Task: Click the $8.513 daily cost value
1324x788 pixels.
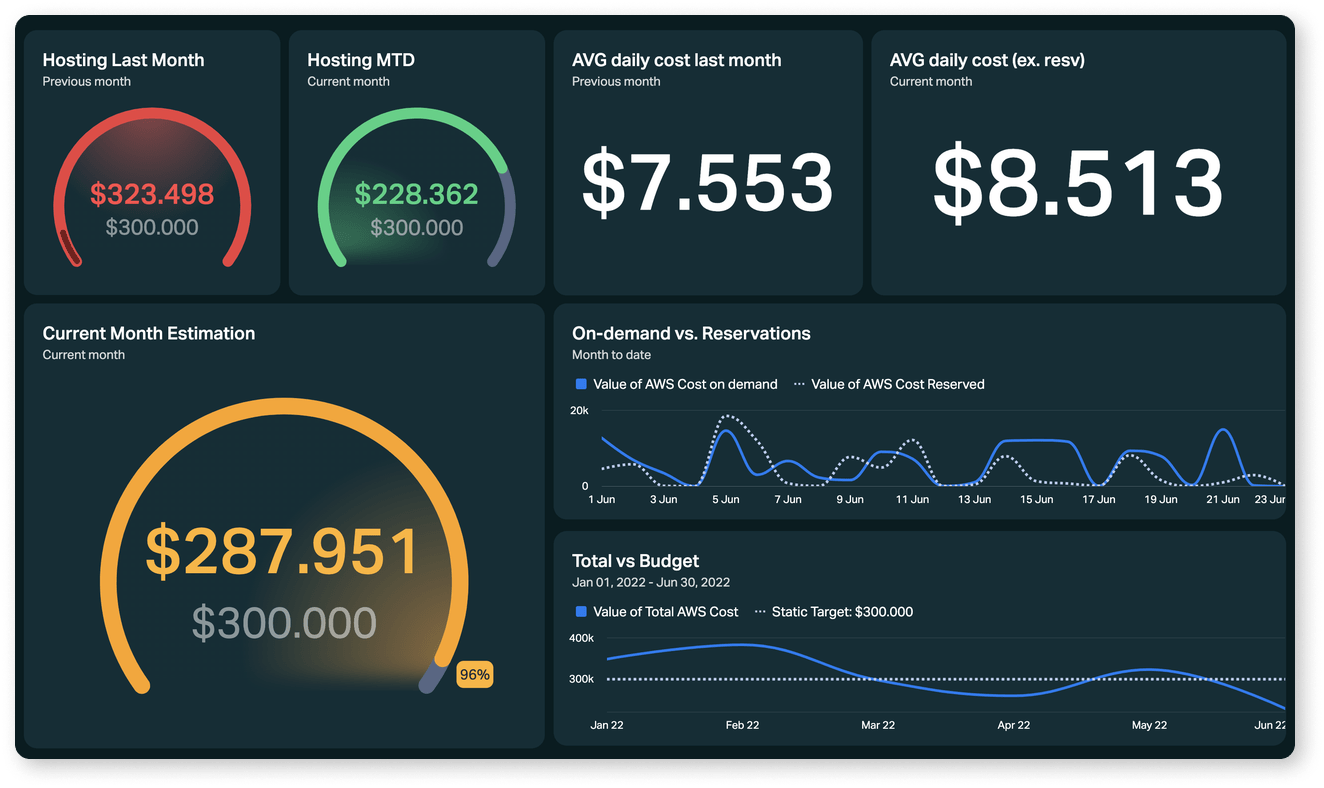Action: 1078,183
